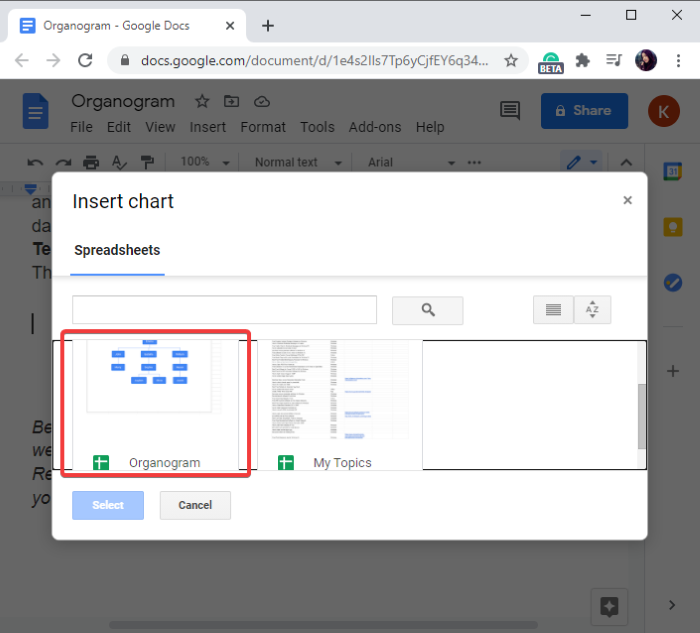Screen dimensions: 700x633
Task: Click the spreadsheet search input field
Action: tap(224, 310)
